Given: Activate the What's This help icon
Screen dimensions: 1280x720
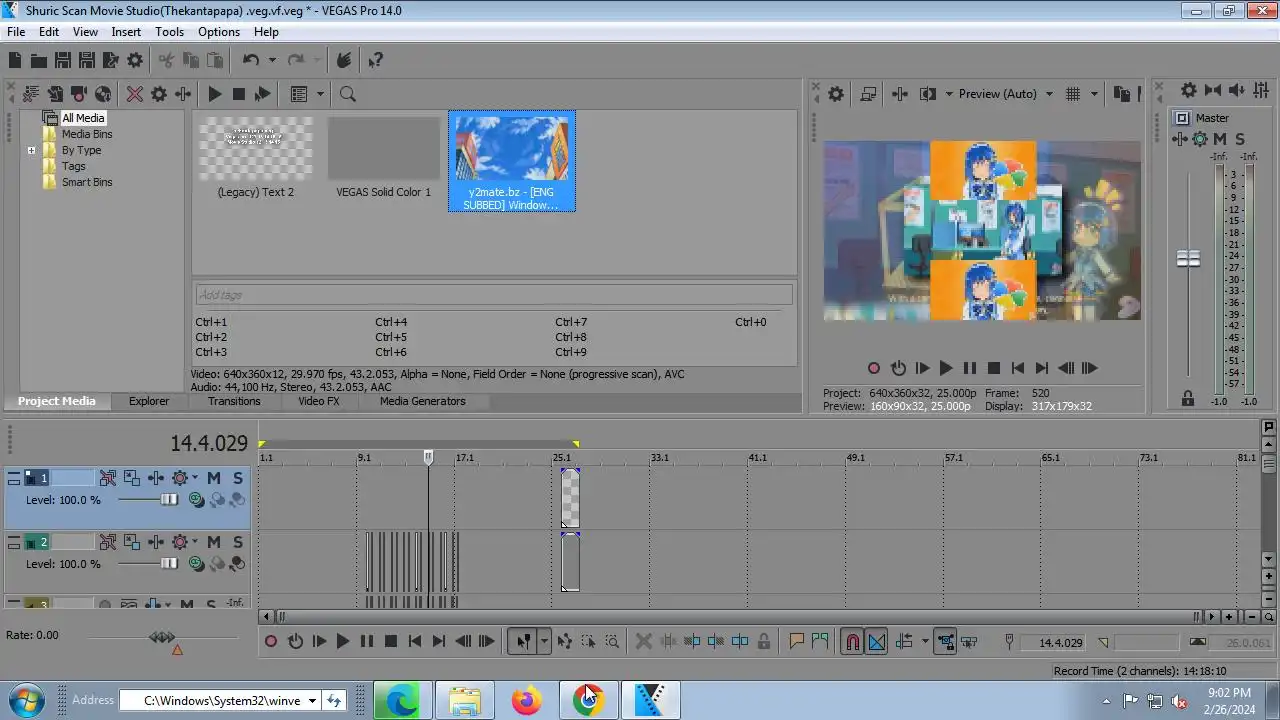Looking at the screenshot, I should pos(376,60).
